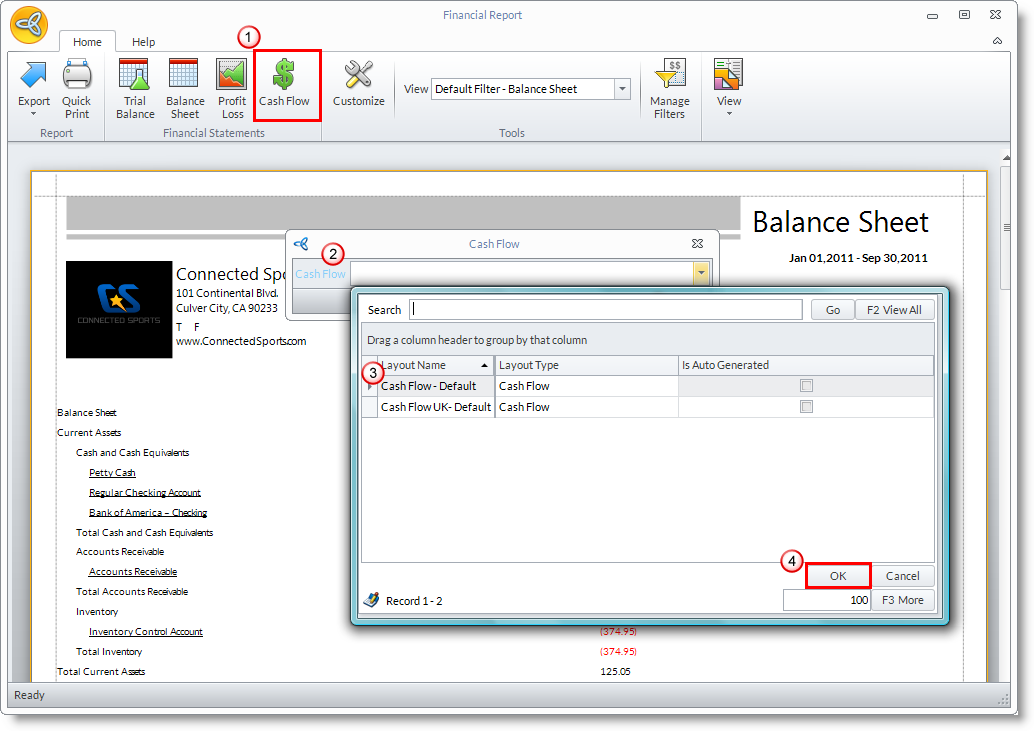Viewport: 1034px width, 731px height.
Task: Select the Cash Flow - Default row
Action: point(648,386)
